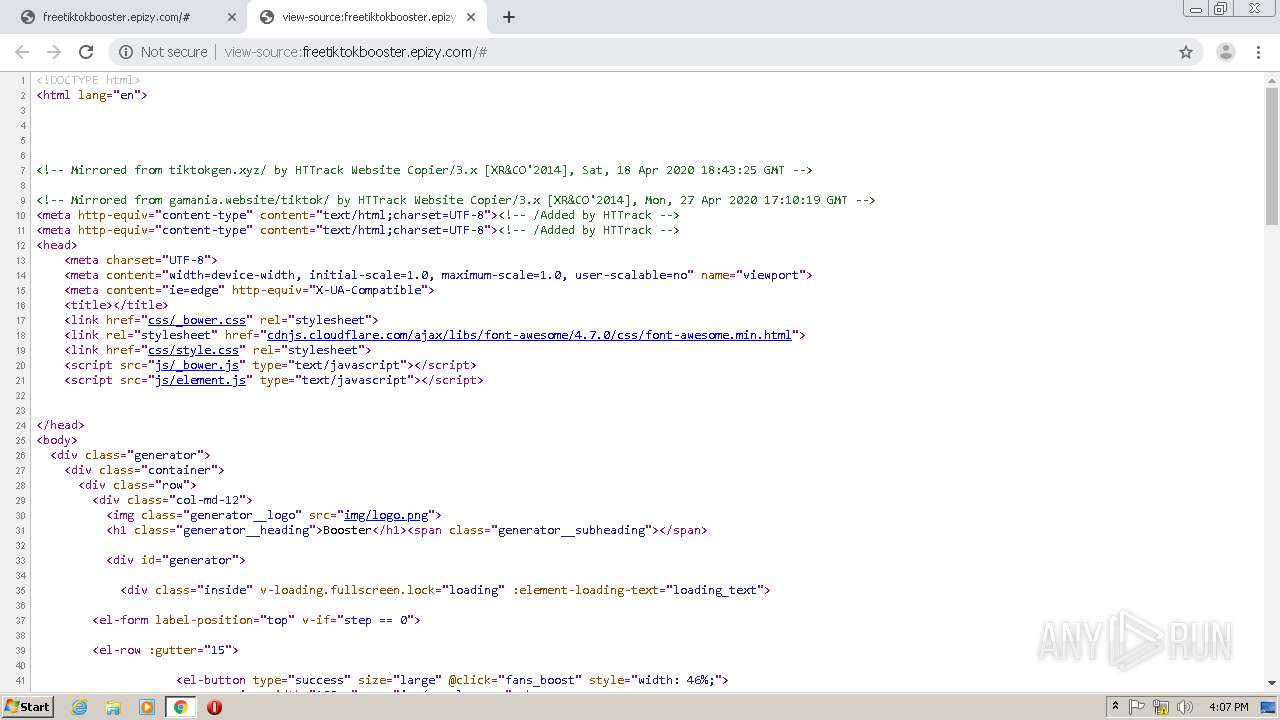Open the network tray icon
Screen dimensions: 1280x720
[x=1162, y=707]
